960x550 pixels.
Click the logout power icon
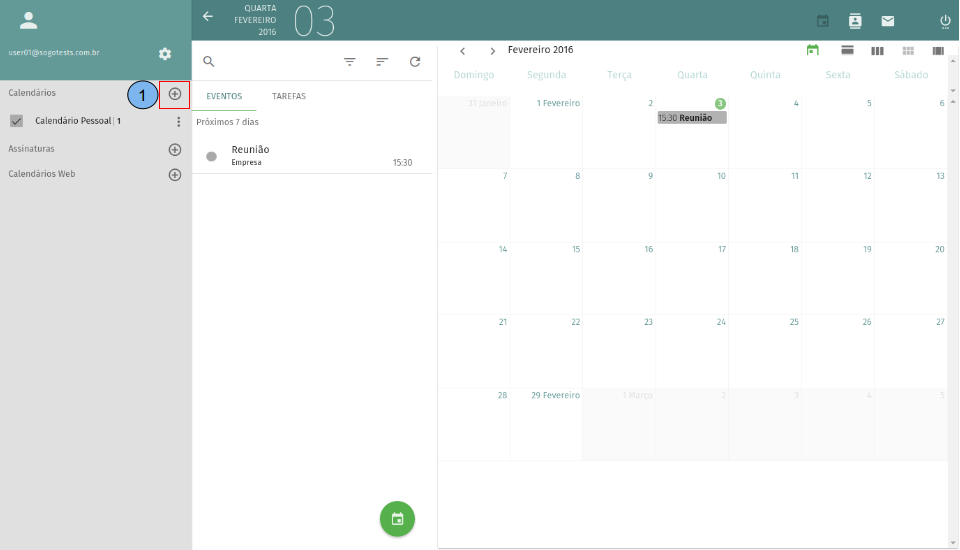[x=945, y=21]
